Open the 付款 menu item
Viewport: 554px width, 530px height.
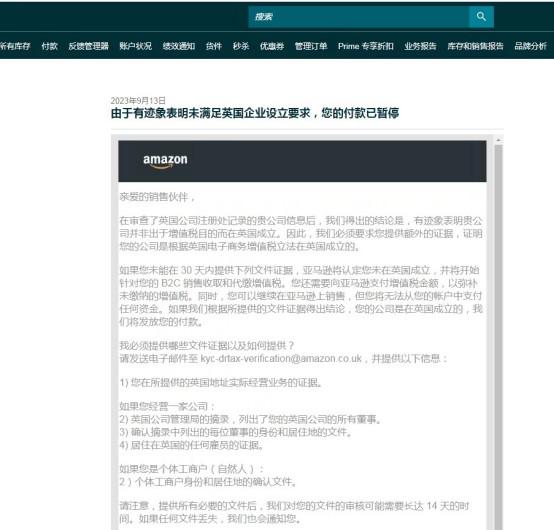(49, 46)
